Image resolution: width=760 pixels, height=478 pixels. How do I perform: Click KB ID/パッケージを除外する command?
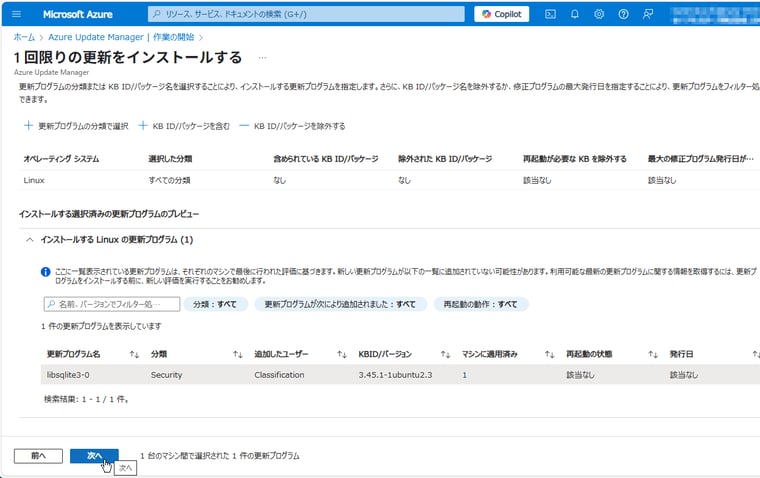tap(293, 126)
